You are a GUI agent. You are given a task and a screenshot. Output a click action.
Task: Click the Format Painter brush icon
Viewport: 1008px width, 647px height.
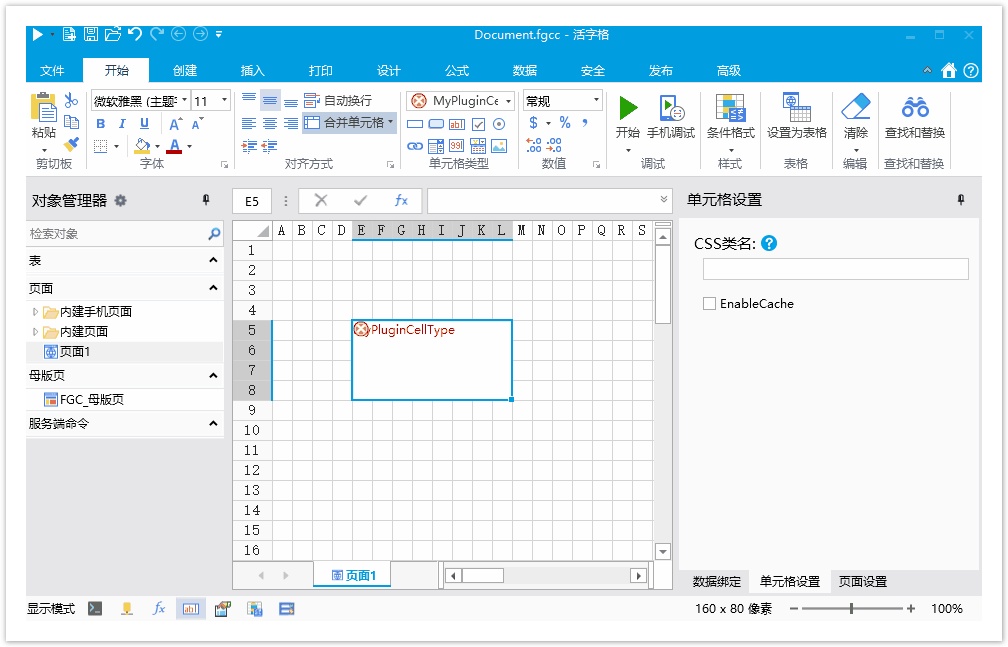coord(71,145)
